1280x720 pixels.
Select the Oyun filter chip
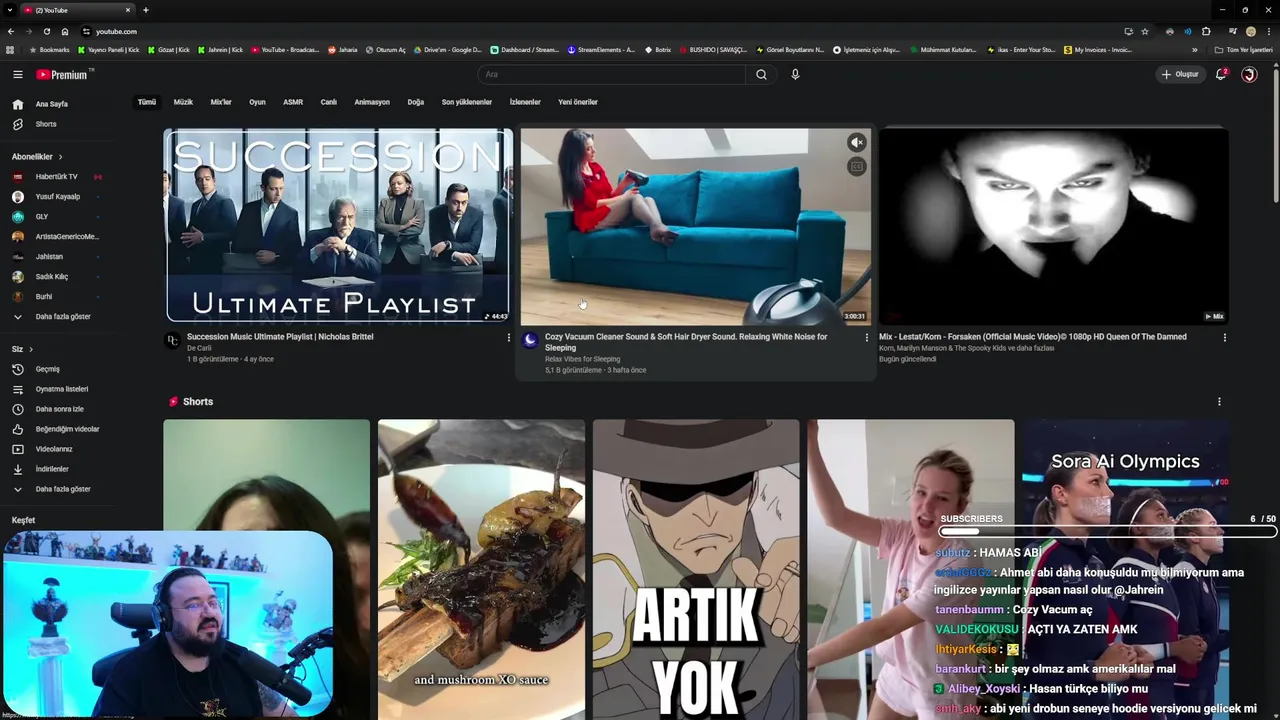tap(257, 102)
